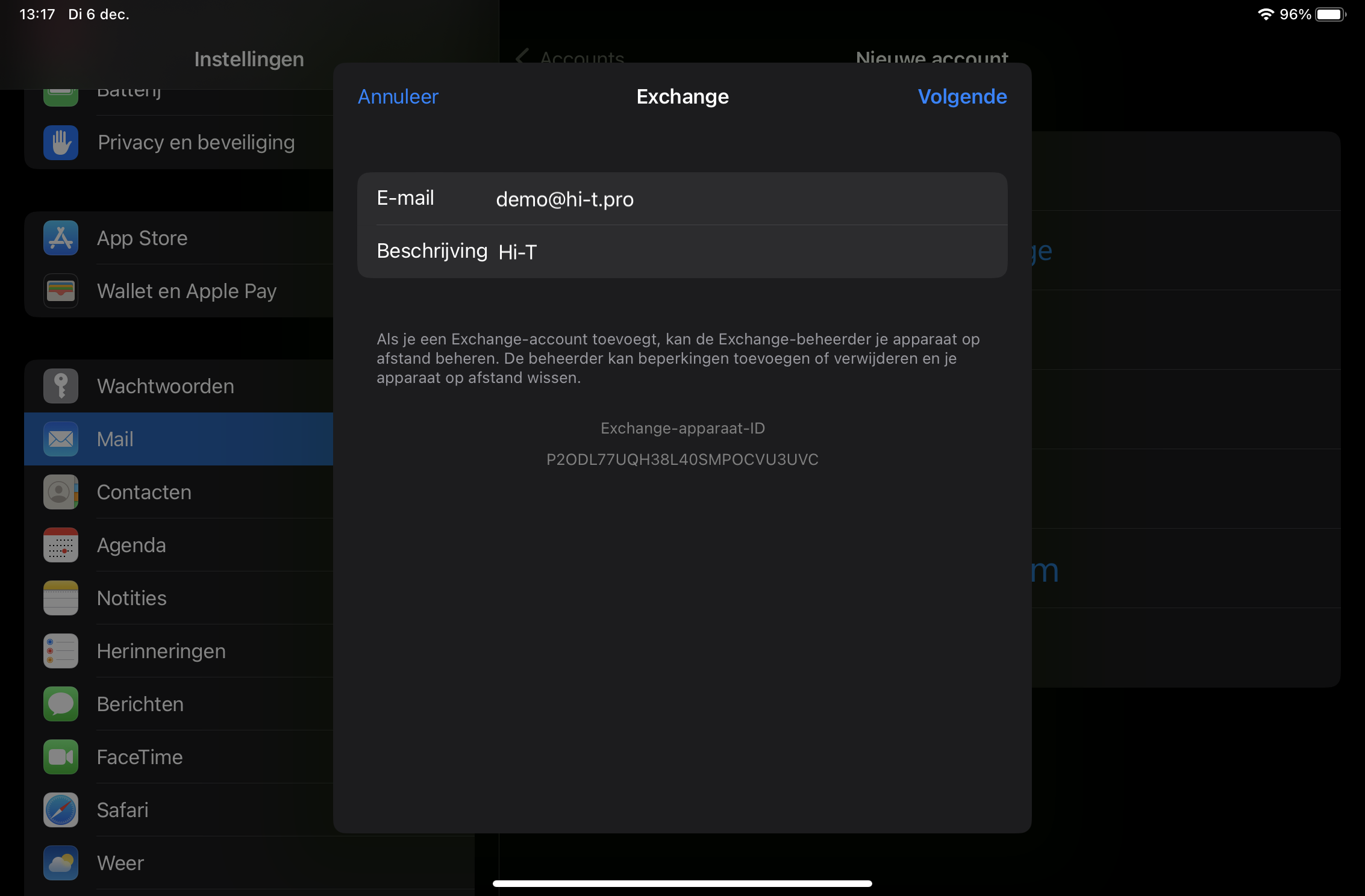Screen dimensions: 1365x896
Task: Tap the Instellingen header title
Action: click(x=249, y=59)
